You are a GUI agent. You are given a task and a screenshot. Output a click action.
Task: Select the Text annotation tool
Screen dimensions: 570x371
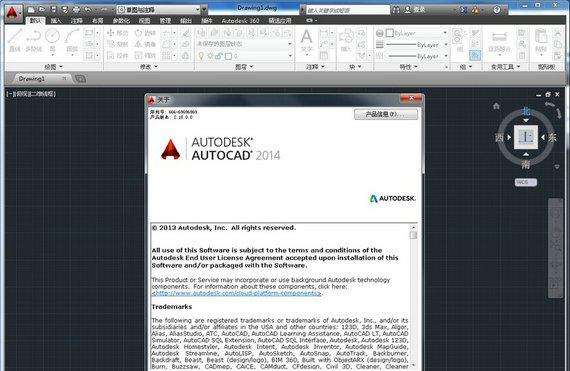pyautogui.click(x=306, y=41)
